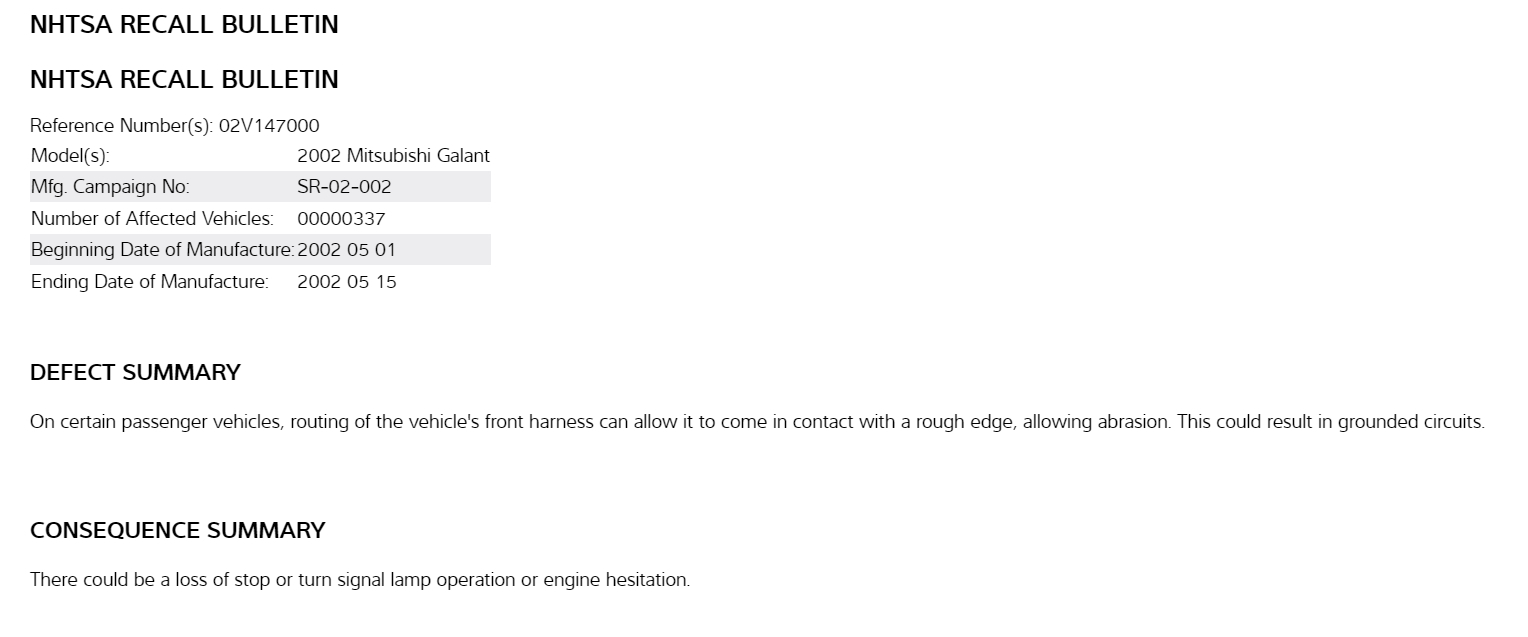1528x637 pixels.
Task: Click the Number of Affected Vehicles label
Action: (x=152, y=219)
